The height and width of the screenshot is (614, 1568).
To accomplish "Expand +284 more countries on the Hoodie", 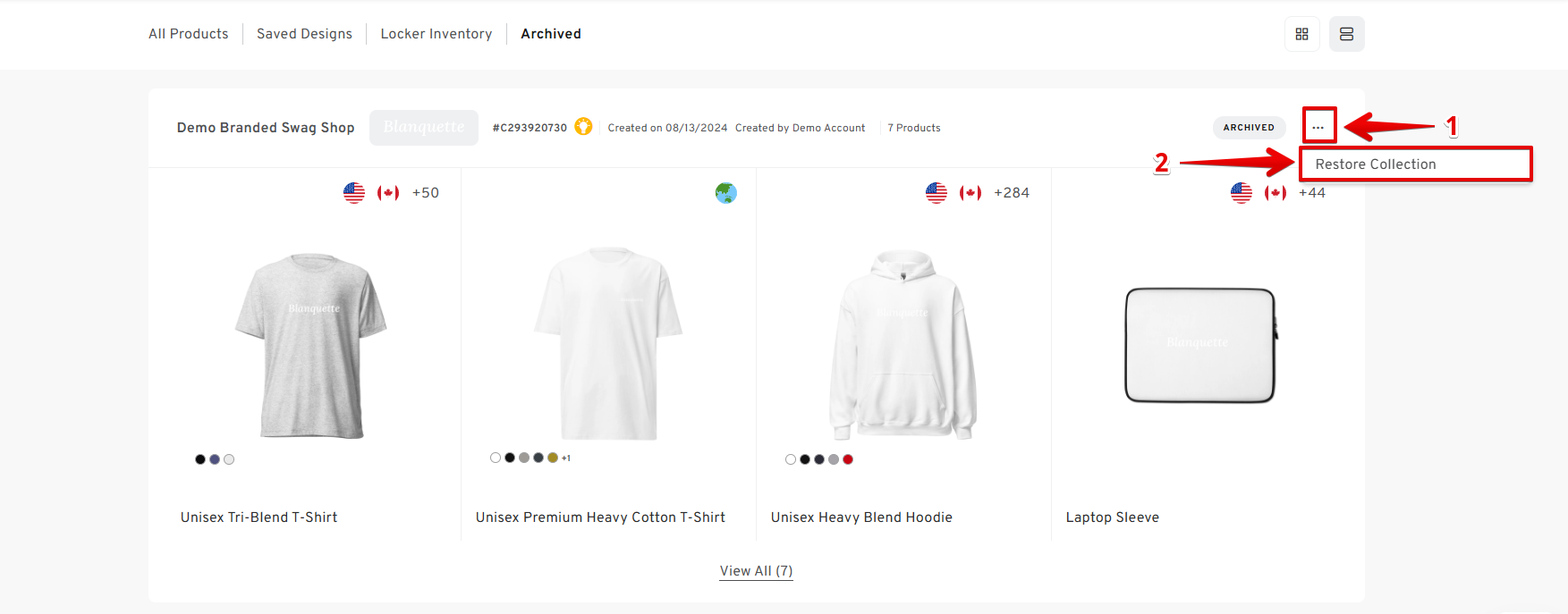I will coord(1012,193).
